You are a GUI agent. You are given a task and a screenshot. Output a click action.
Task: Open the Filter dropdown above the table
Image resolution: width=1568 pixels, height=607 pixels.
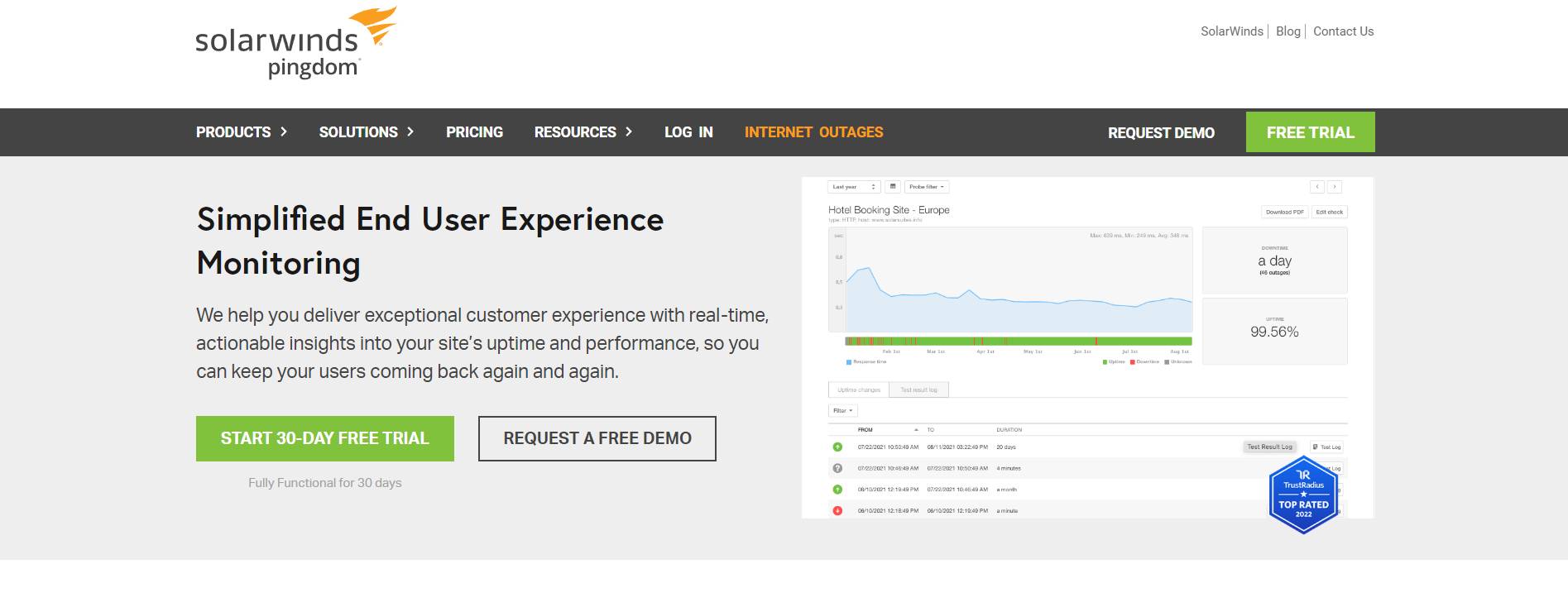click(842, 411)
